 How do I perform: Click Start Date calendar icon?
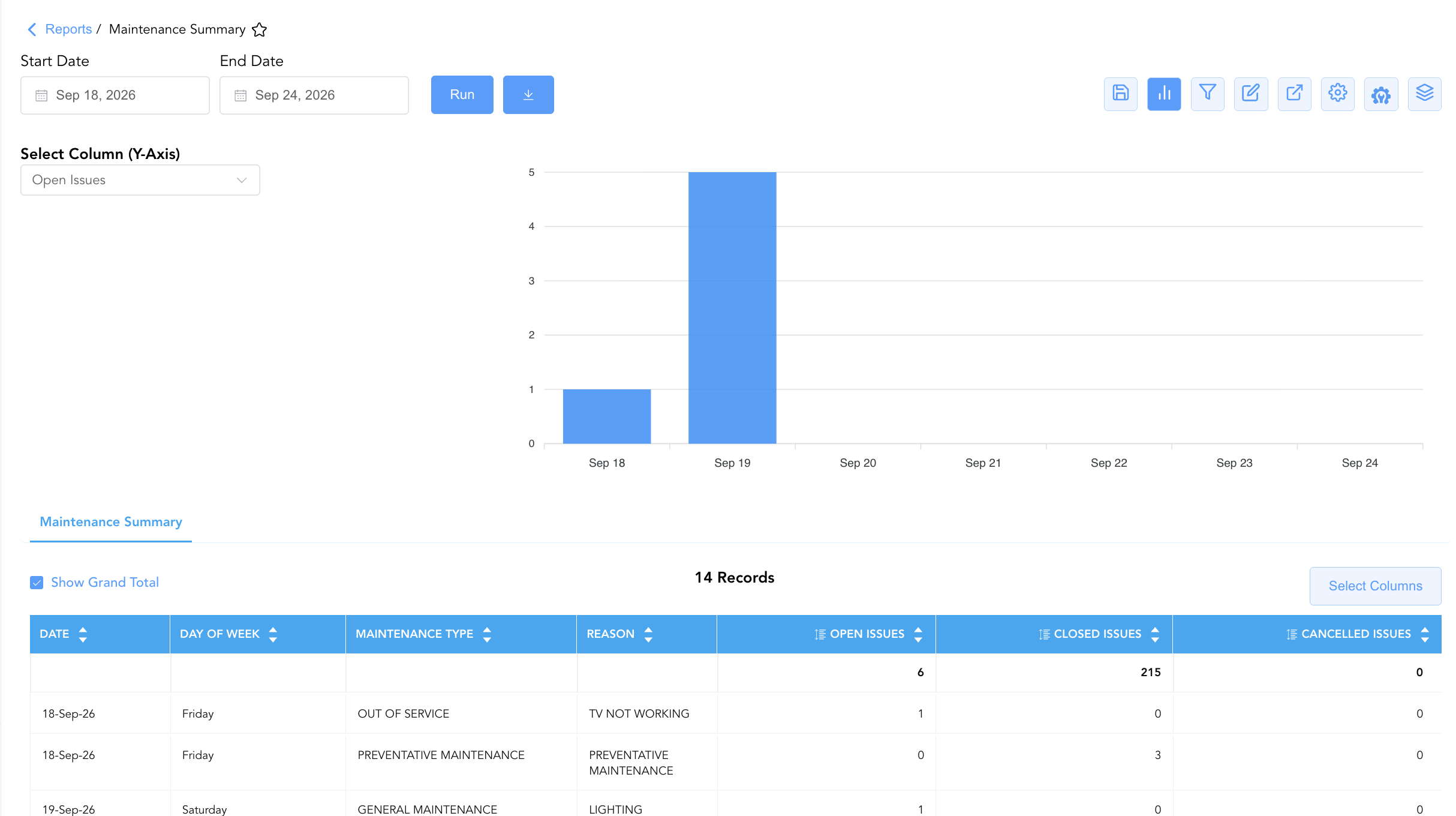pos(41,95)
